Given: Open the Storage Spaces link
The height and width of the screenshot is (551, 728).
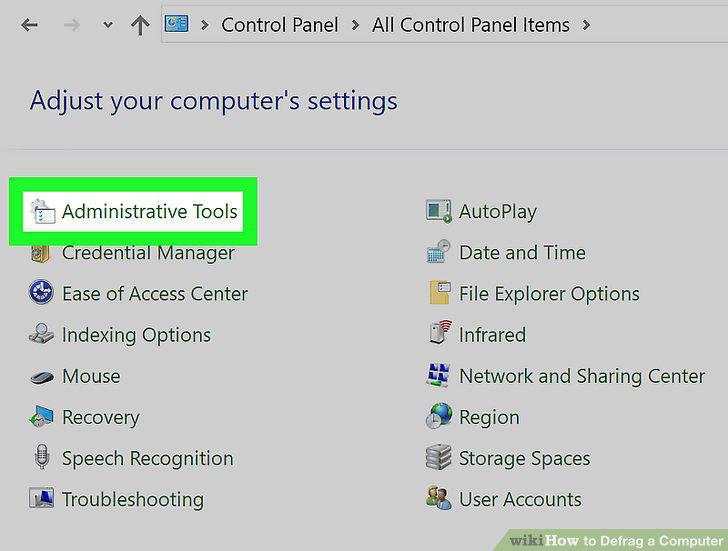Looking at the screenshot, I should [525, 459].
